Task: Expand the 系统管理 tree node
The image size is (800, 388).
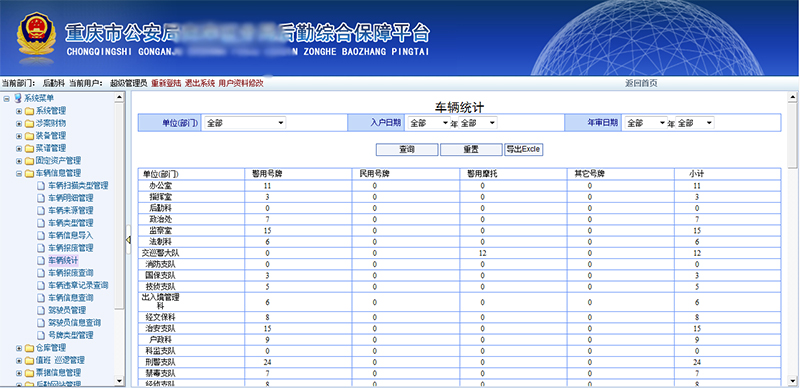Action: tap(19, 111)
